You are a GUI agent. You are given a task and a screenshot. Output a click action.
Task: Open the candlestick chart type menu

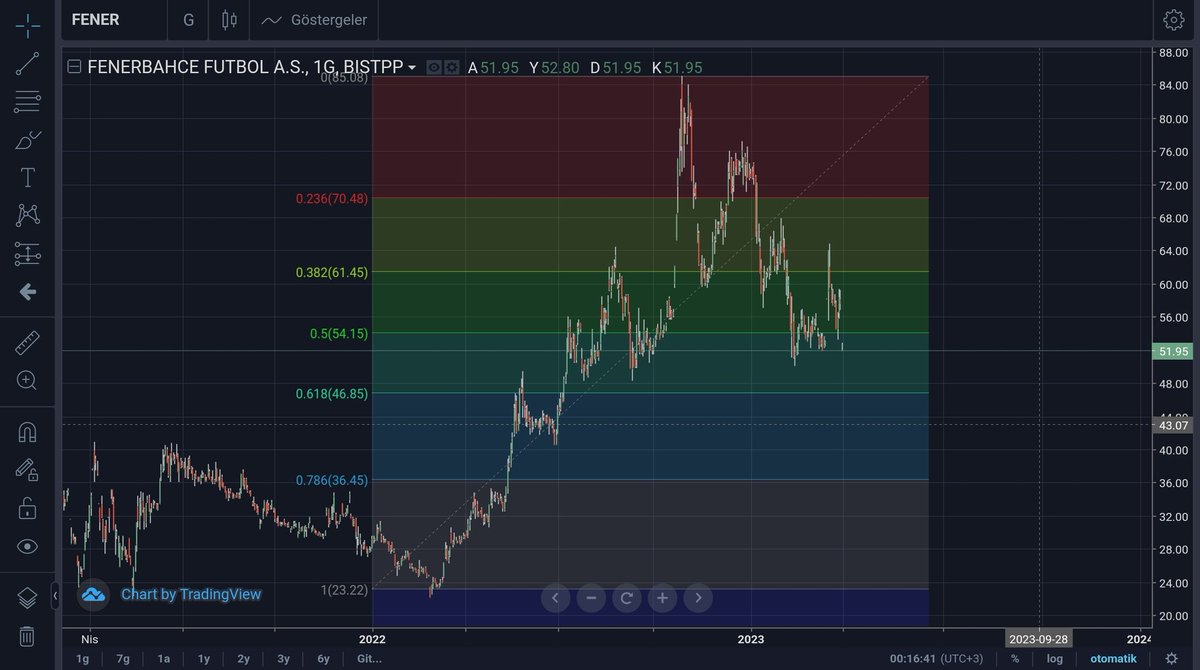click(x=229, y=20)
